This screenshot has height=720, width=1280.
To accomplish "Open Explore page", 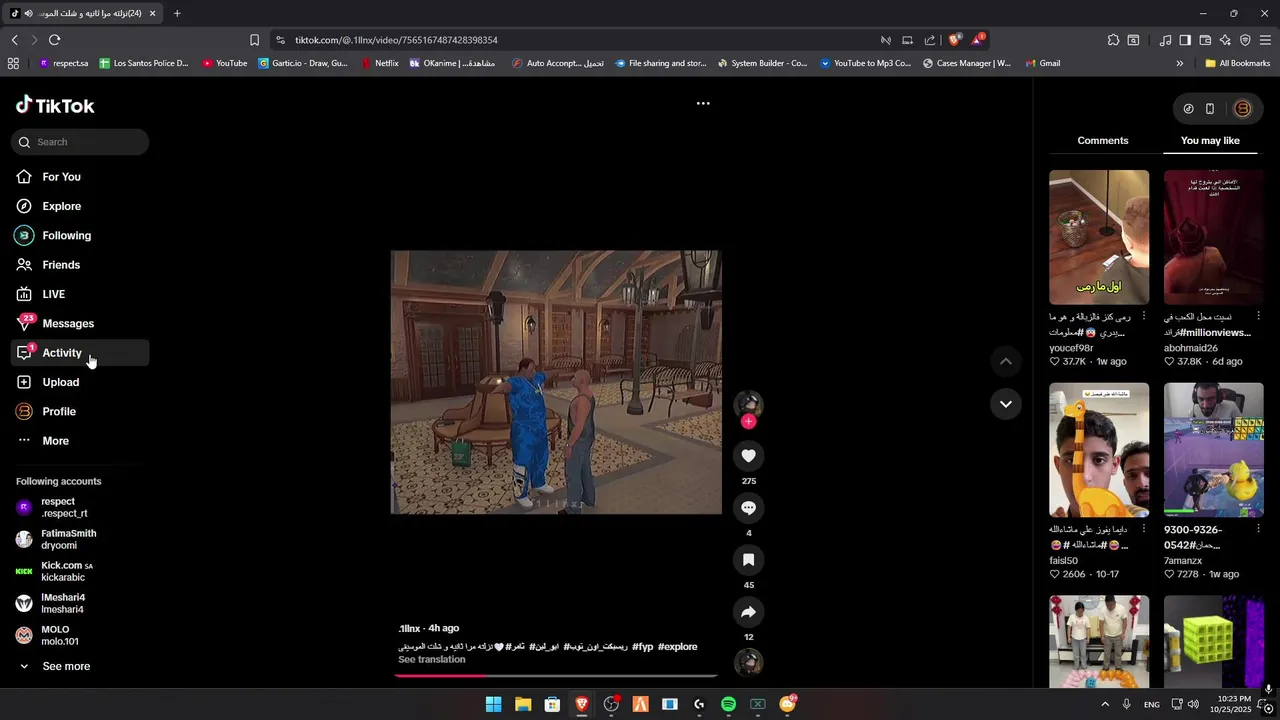I will (80, 206).
